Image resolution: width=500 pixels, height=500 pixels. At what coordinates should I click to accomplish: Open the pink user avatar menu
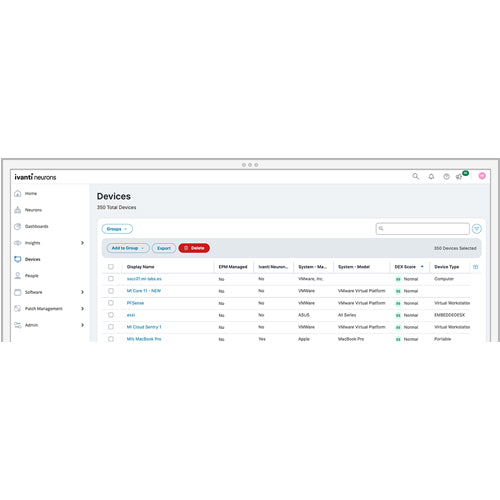click(482, 176)
